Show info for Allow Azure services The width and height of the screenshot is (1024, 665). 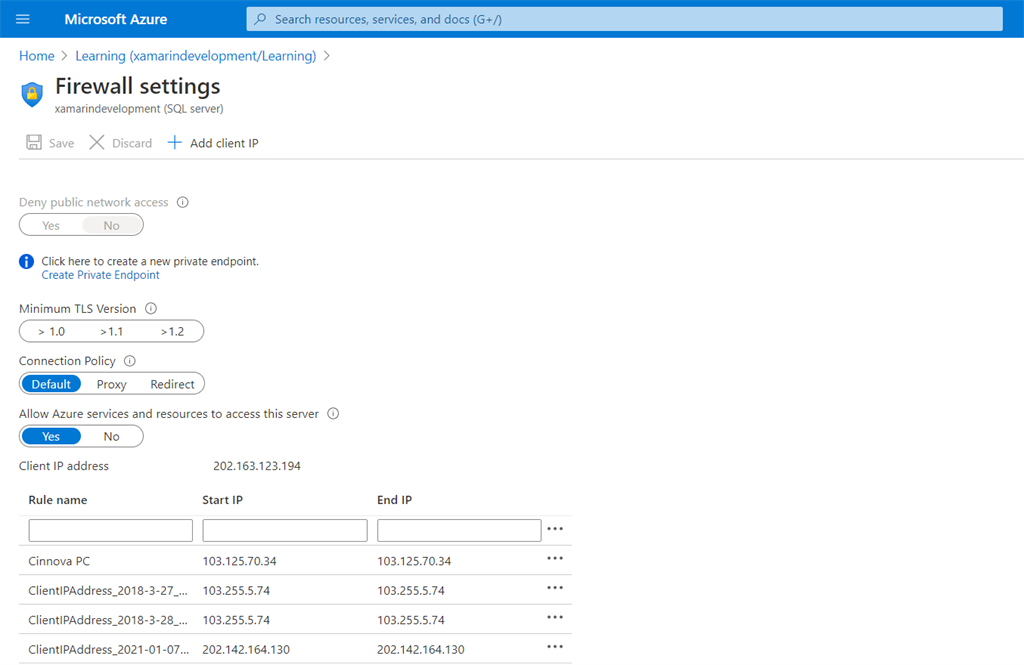click(x=333, y=414)
